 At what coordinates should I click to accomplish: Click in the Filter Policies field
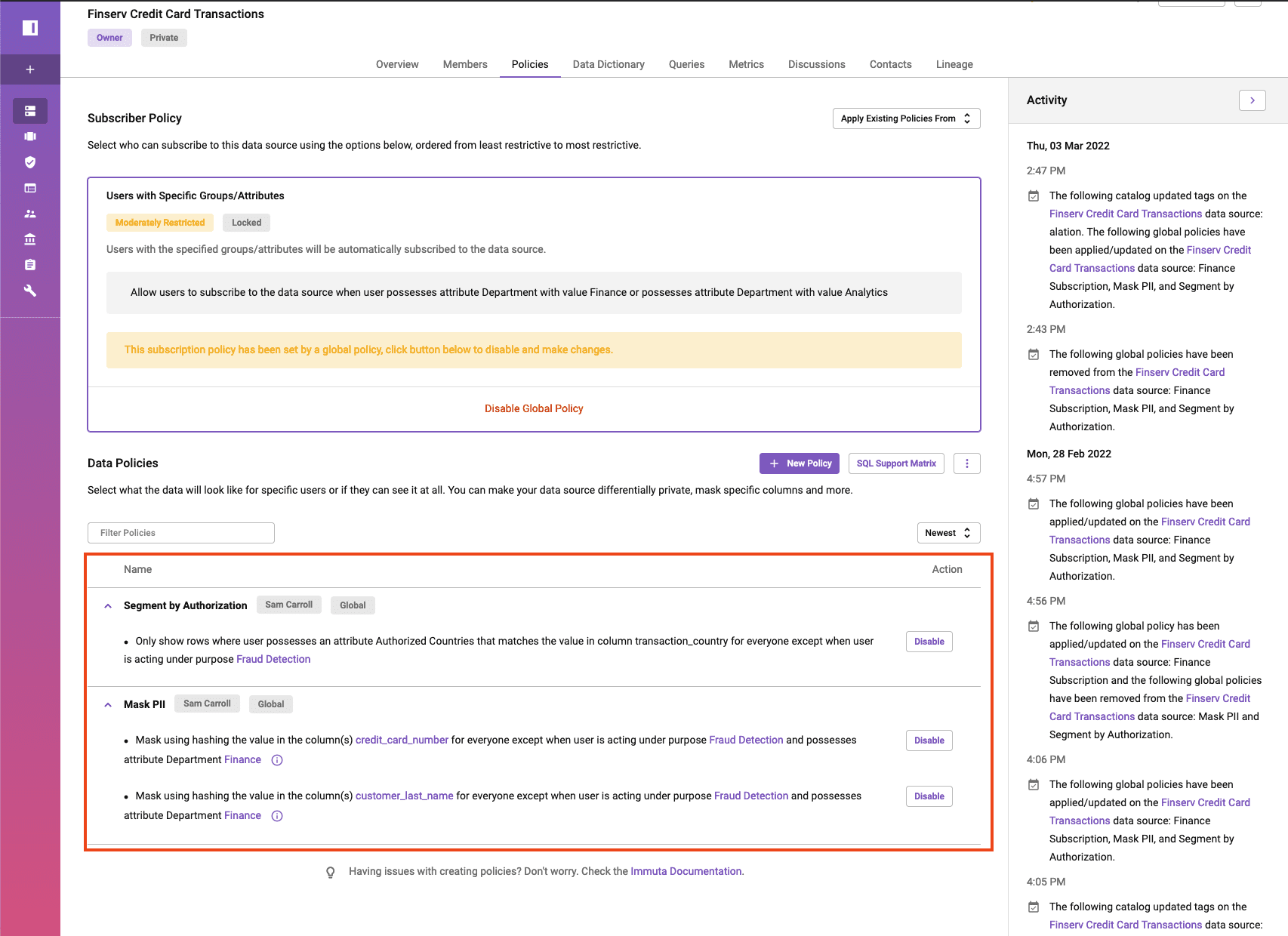tap(181, 533)
